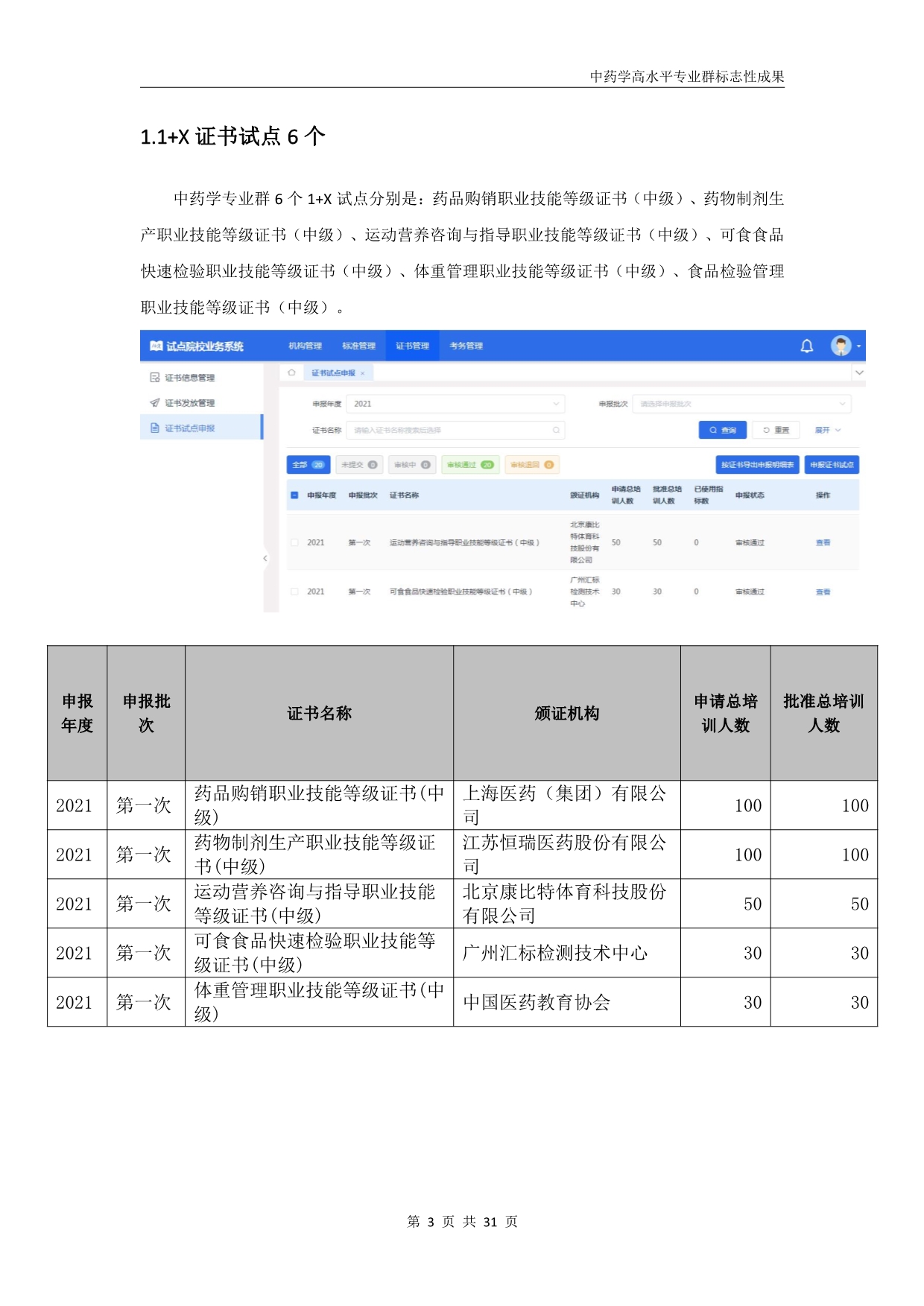Click the 证书信息管理 sidebar icon

[154, 378]
